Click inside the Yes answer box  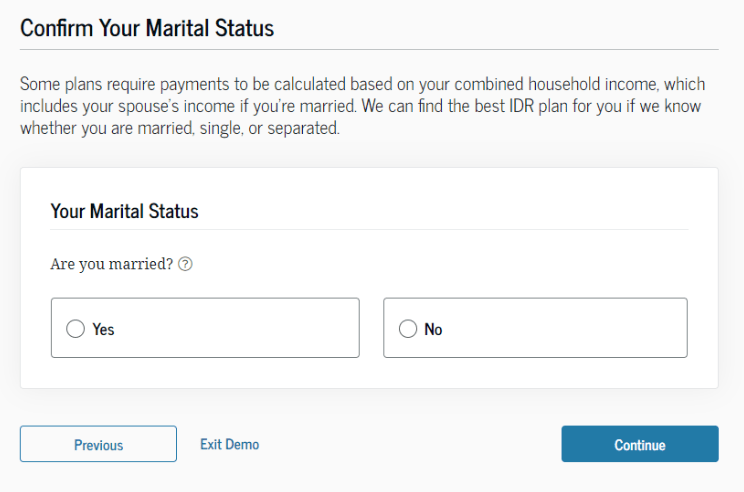pos(230,328)
